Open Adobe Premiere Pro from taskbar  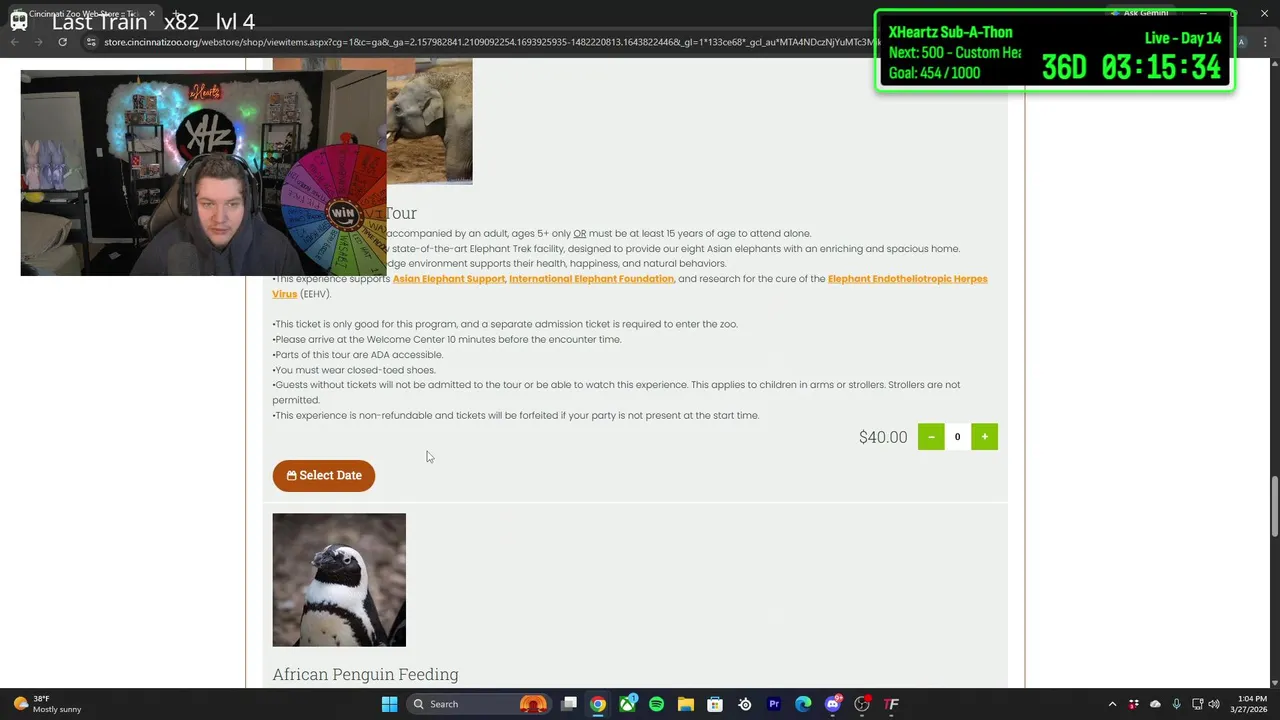[774, 704]
